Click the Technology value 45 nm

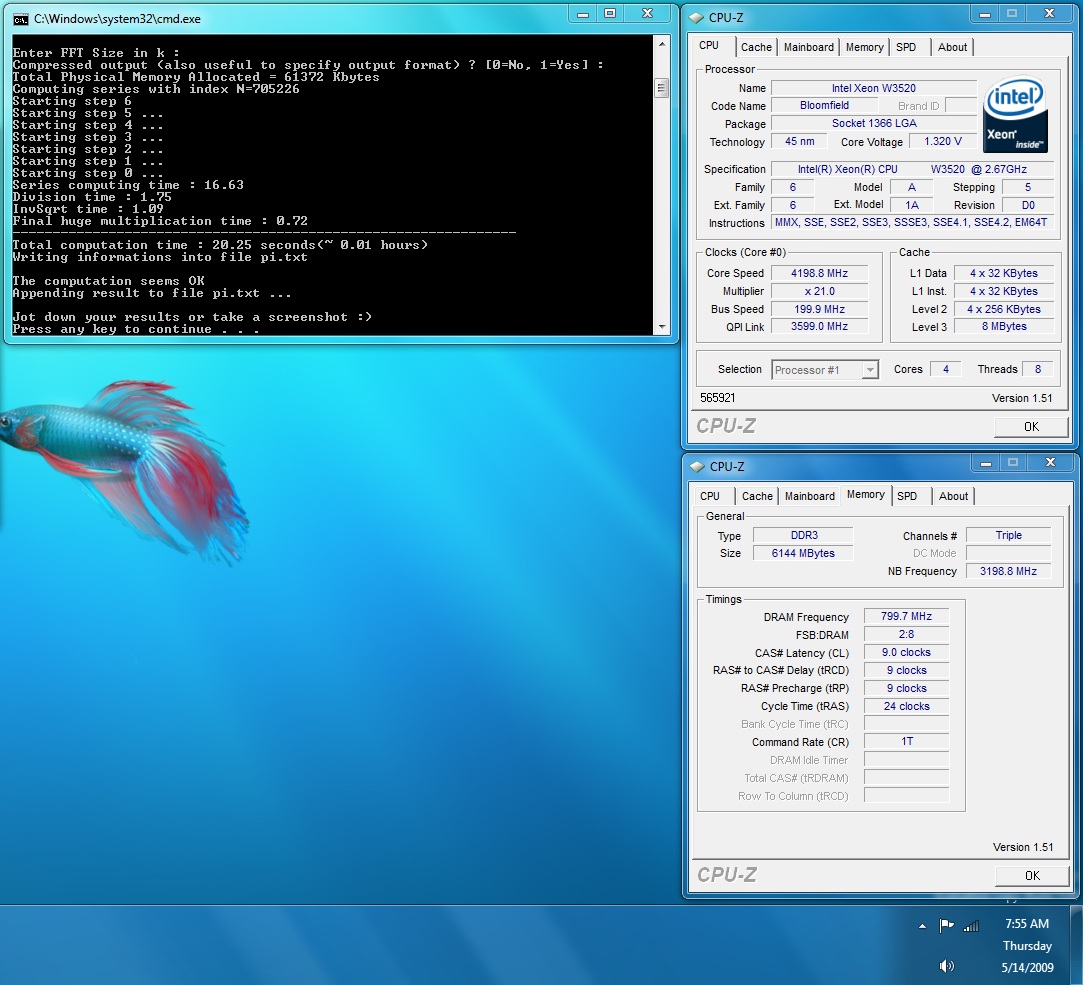pos(799,142)
